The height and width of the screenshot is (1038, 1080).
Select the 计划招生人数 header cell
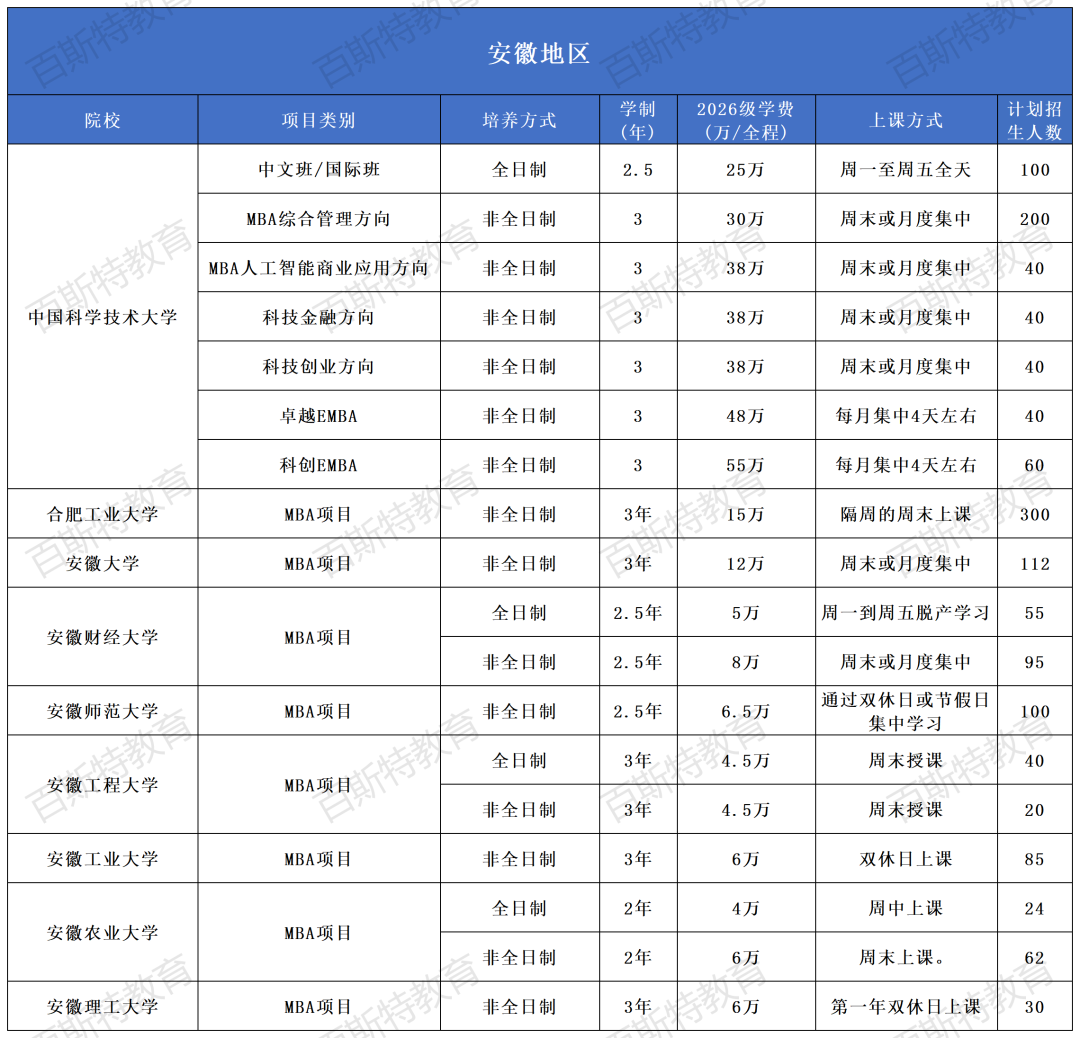(1034, 120)
